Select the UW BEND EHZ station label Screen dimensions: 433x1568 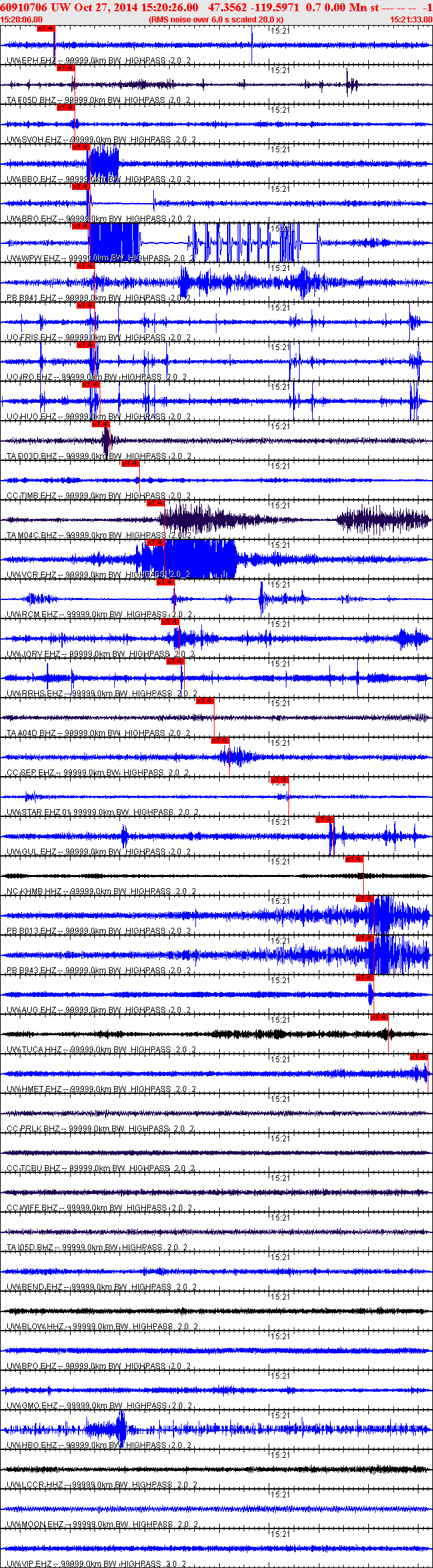point(34,1287)
